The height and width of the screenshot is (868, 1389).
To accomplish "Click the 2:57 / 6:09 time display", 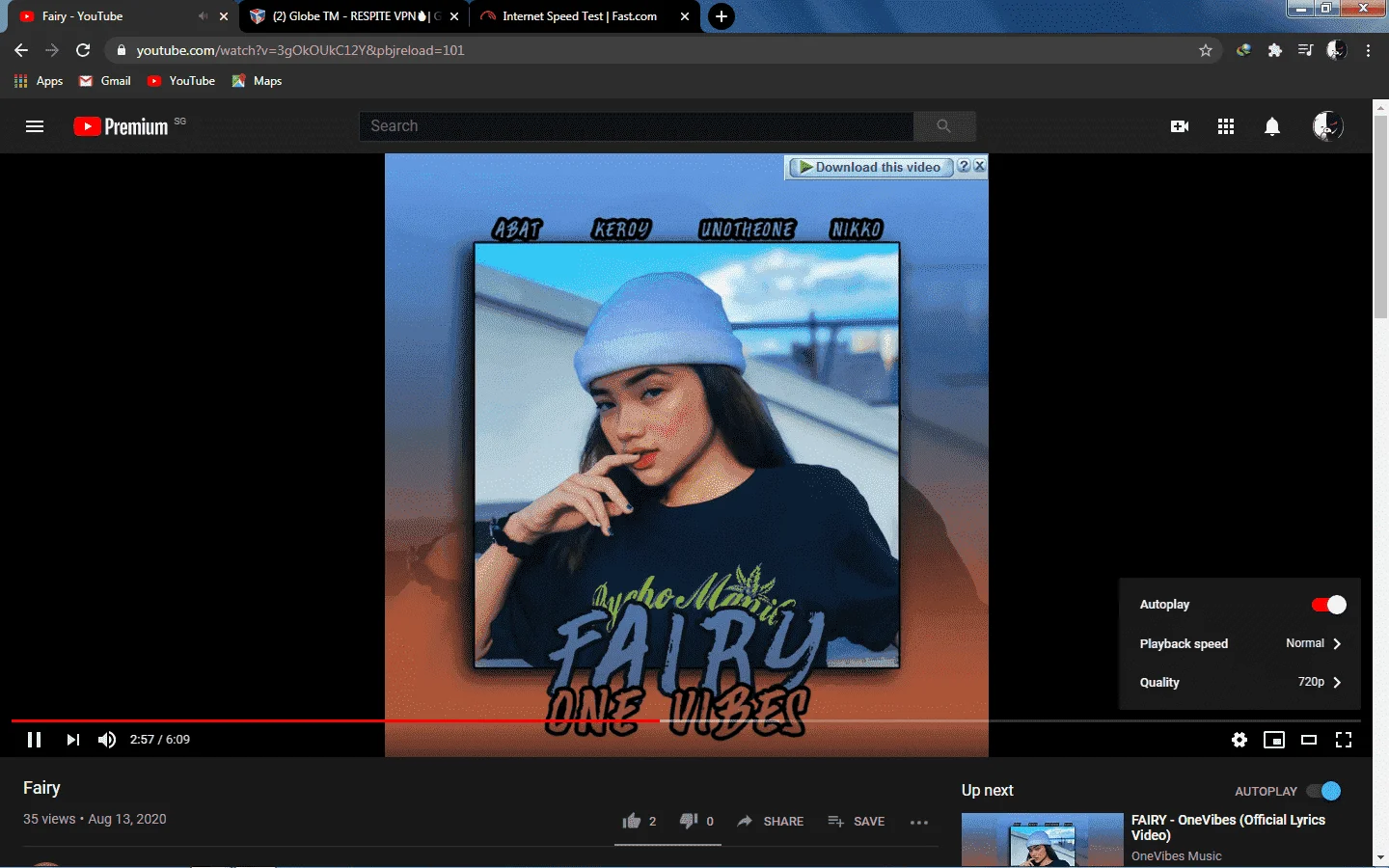I will coord(160,740).
